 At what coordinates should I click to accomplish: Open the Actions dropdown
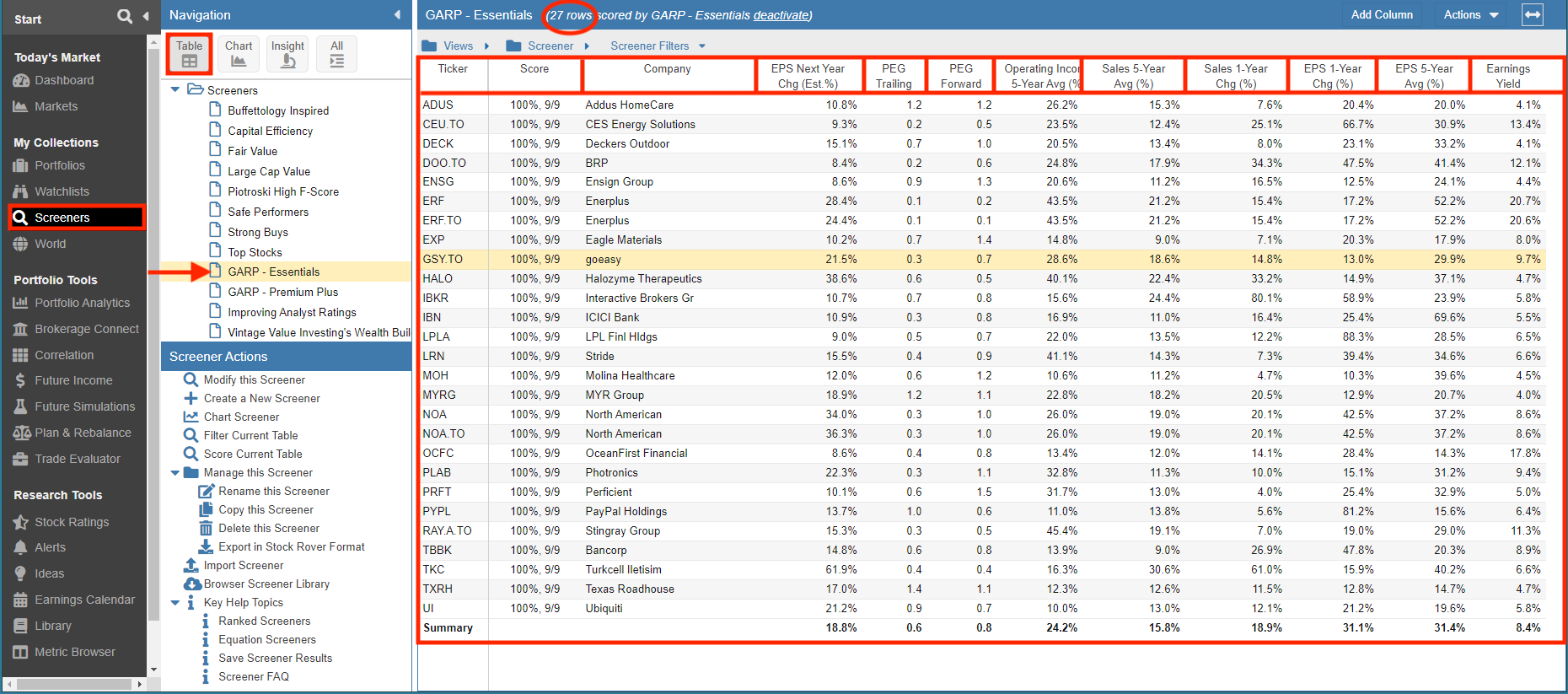point(1471,14)
